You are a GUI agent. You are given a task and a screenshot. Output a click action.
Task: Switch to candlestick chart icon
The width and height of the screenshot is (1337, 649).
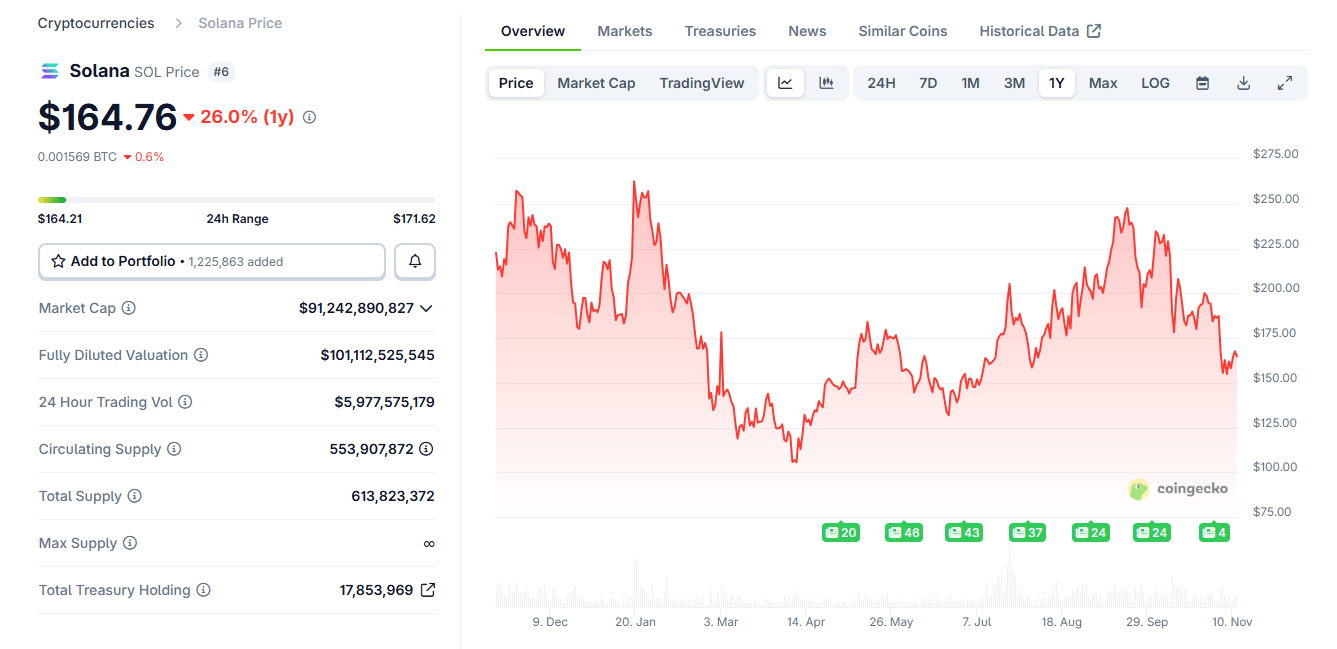[826, 83]
